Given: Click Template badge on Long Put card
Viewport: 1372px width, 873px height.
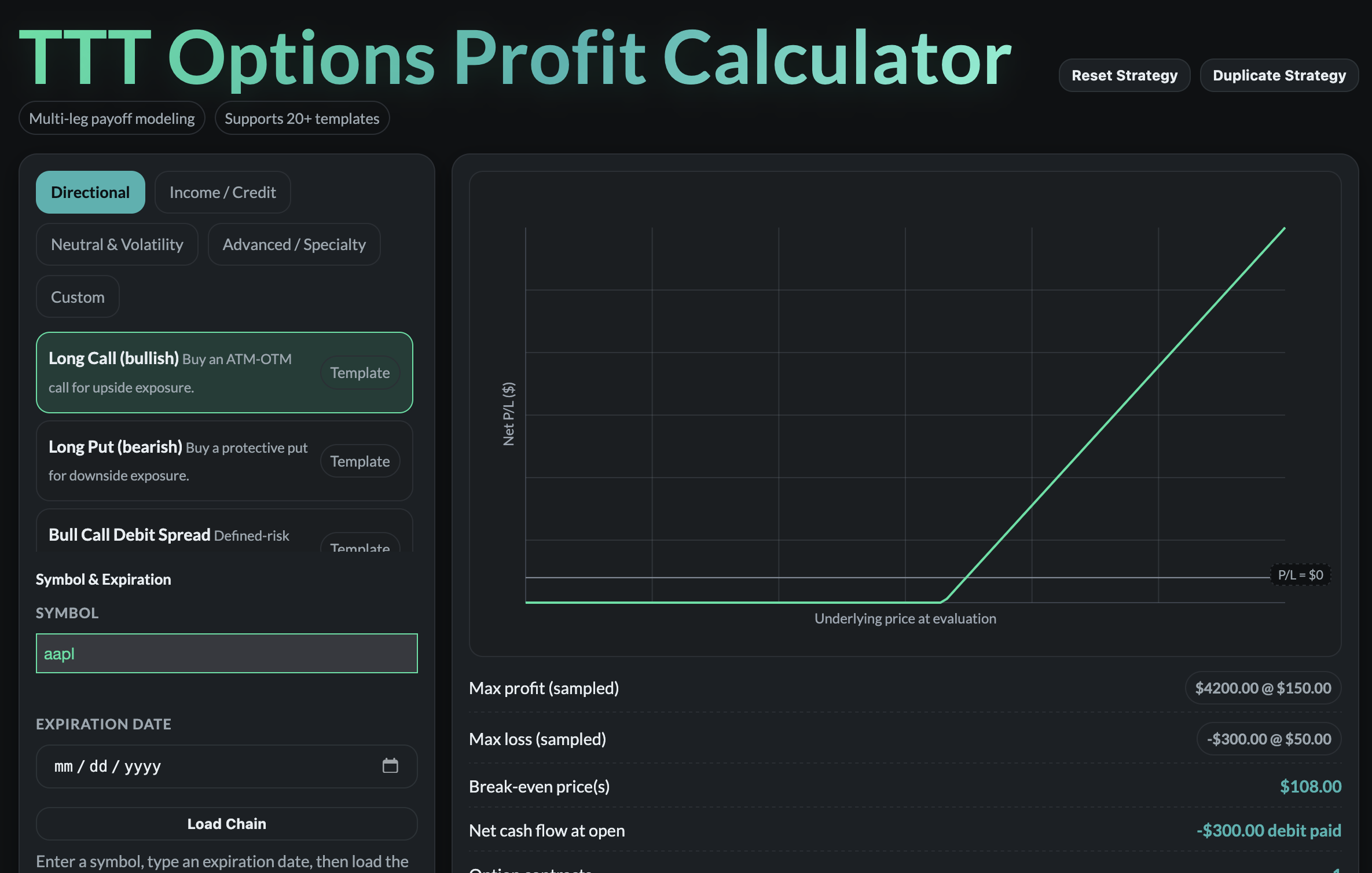Looking at the screenshot, I should (359, 461).
